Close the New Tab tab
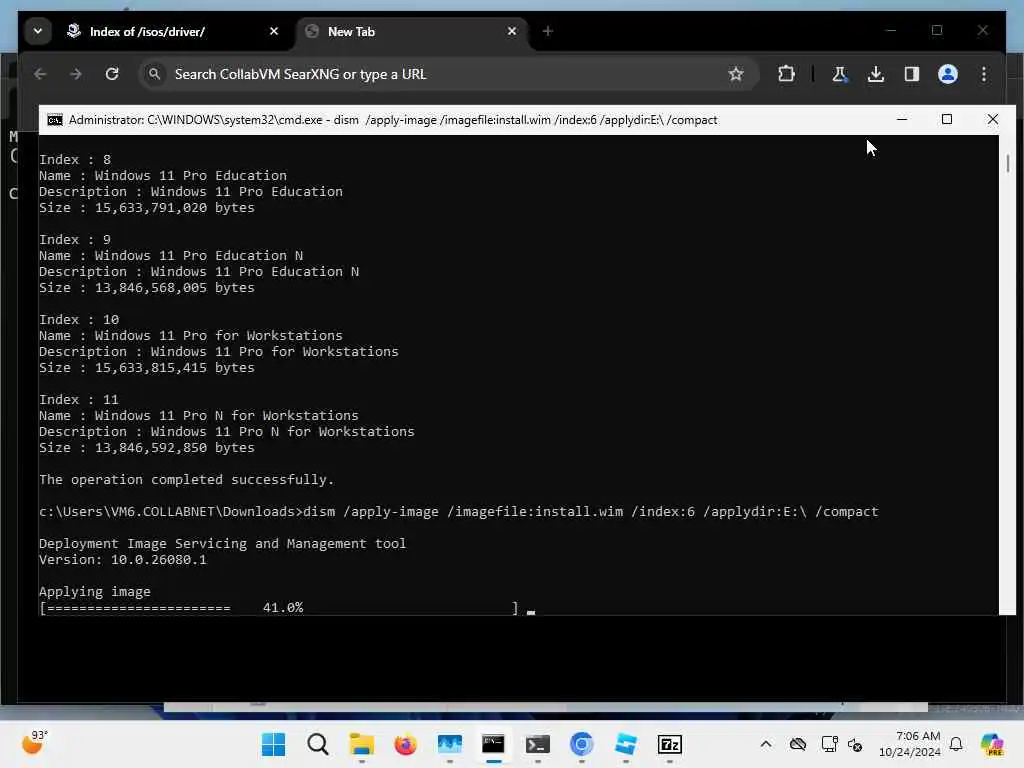 (x=512, y=31)
